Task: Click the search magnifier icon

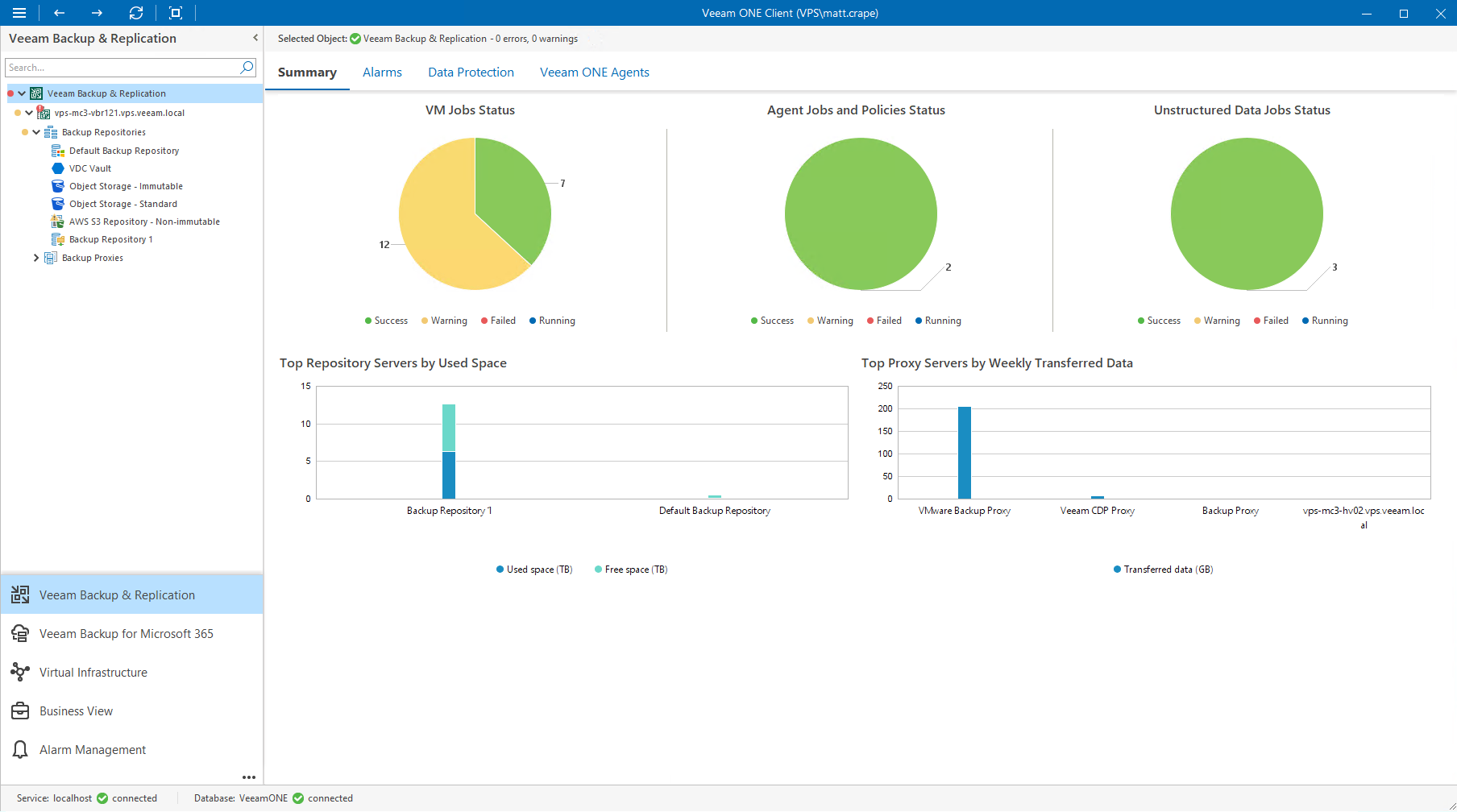Action: tap(247, 68)
